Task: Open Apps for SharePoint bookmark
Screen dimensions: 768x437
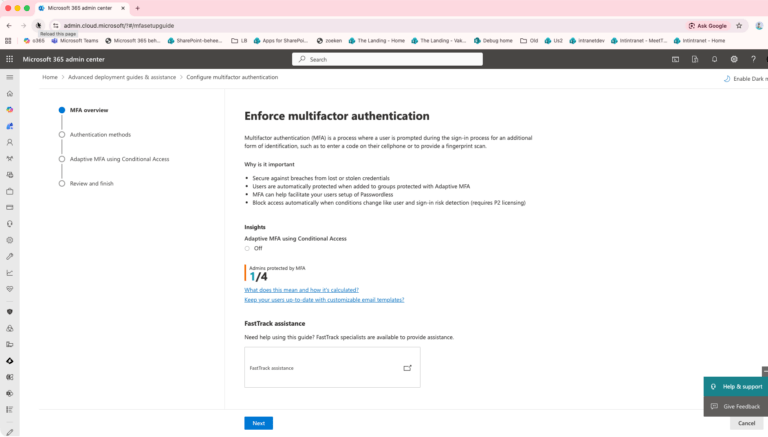Action: pos(281,41)
